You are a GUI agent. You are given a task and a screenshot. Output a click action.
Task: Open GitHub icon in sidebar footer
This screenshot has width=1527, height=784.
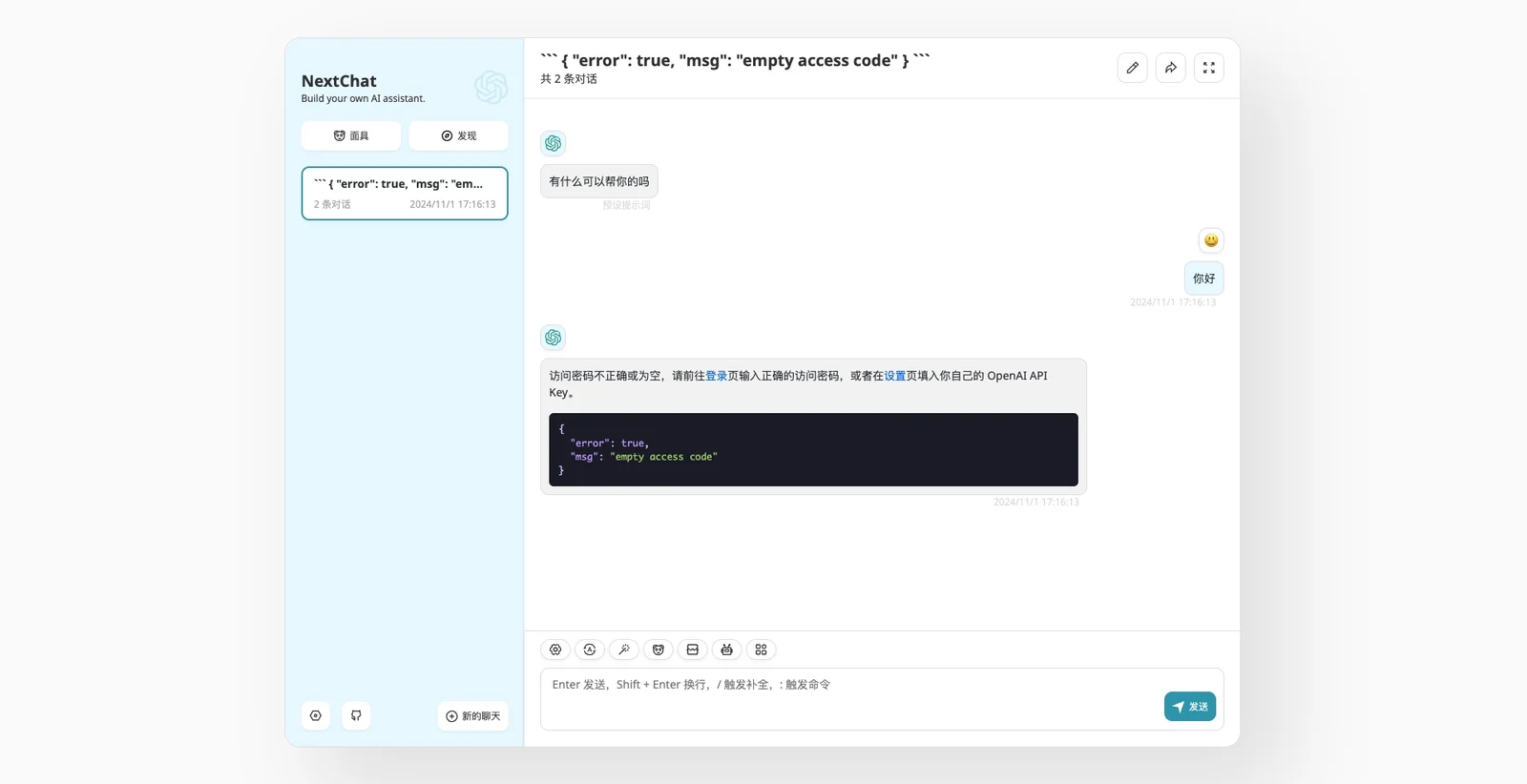356,715
